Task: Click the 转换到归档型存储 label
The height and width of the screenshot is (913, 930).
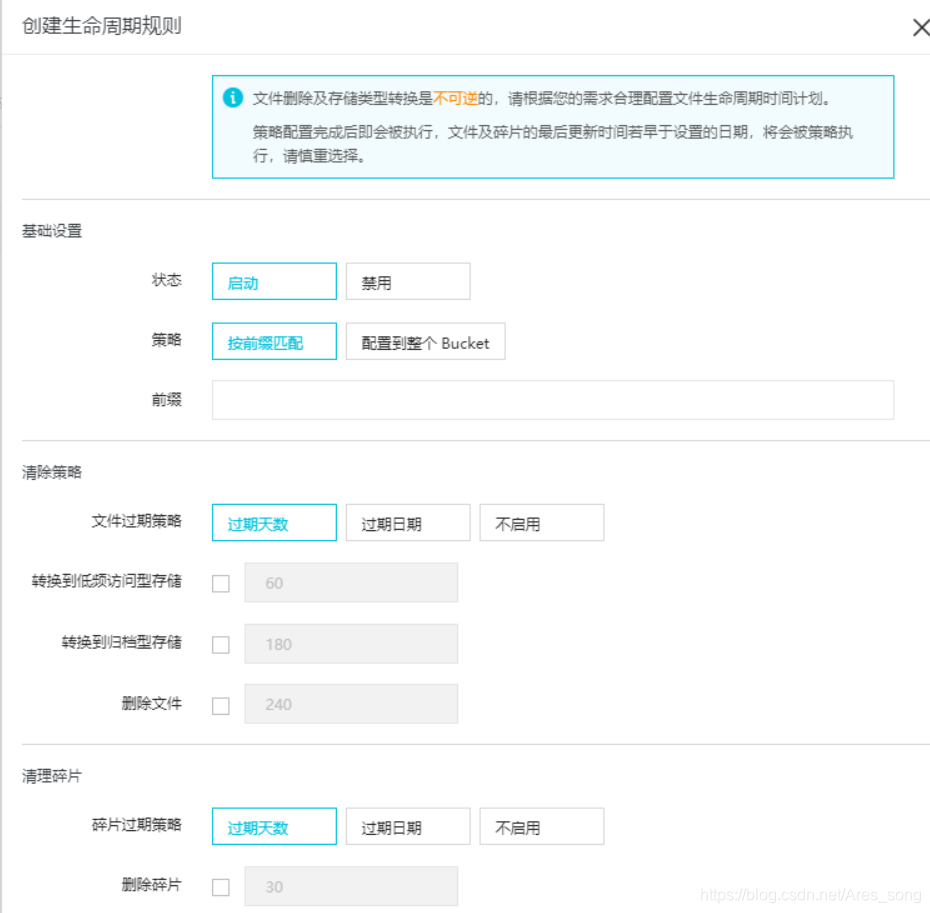Action: tap(122, 642)
